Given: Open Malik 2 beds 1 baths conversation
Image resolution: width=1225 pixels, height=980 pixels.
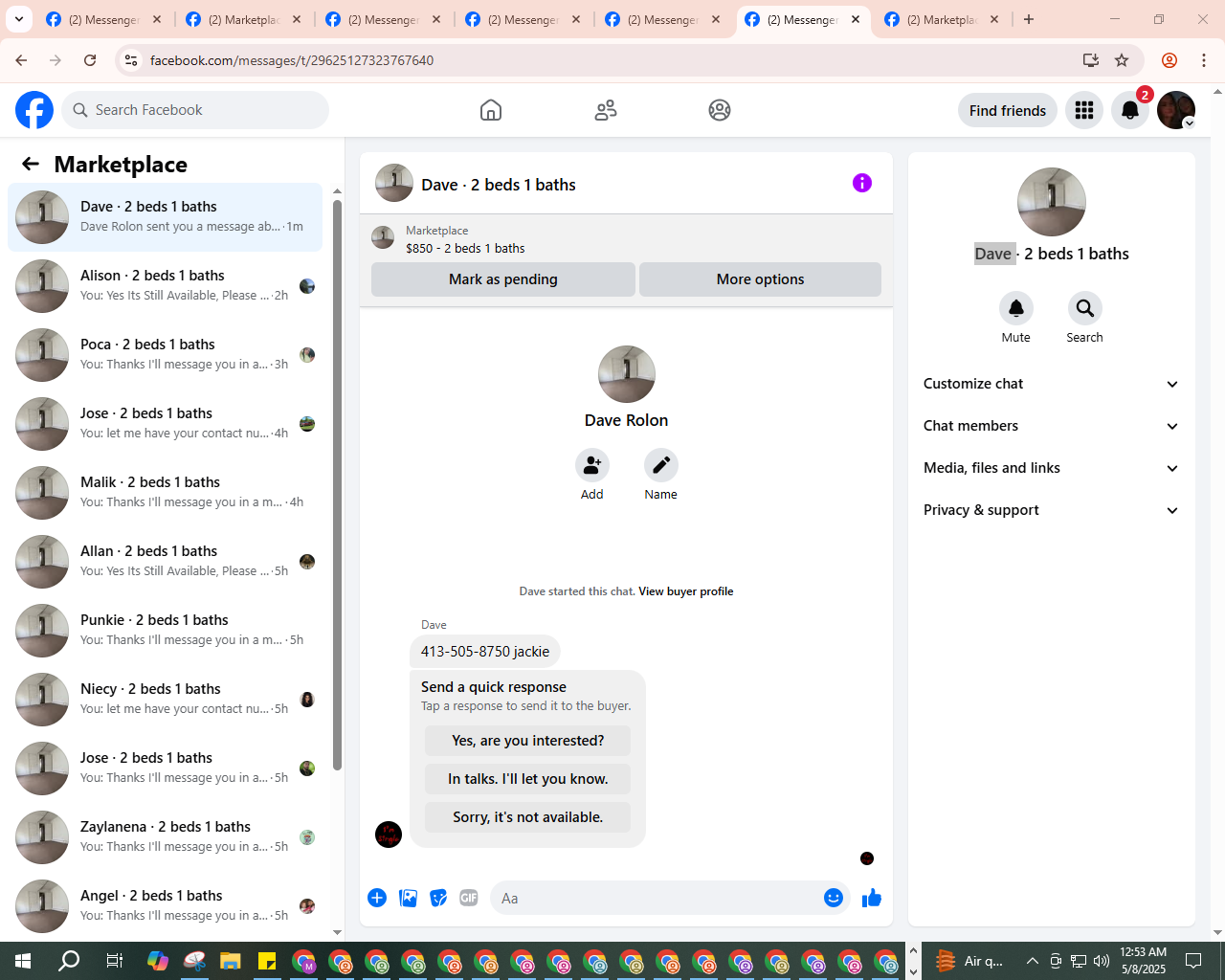Looking at the screenshot, I should (166, 493).
